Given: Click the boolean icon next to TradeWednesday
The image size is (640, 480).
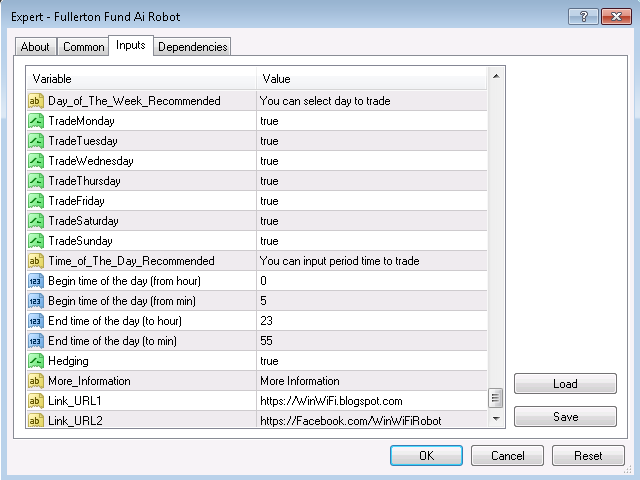Looking at the screenshot, I should point(36,161).
